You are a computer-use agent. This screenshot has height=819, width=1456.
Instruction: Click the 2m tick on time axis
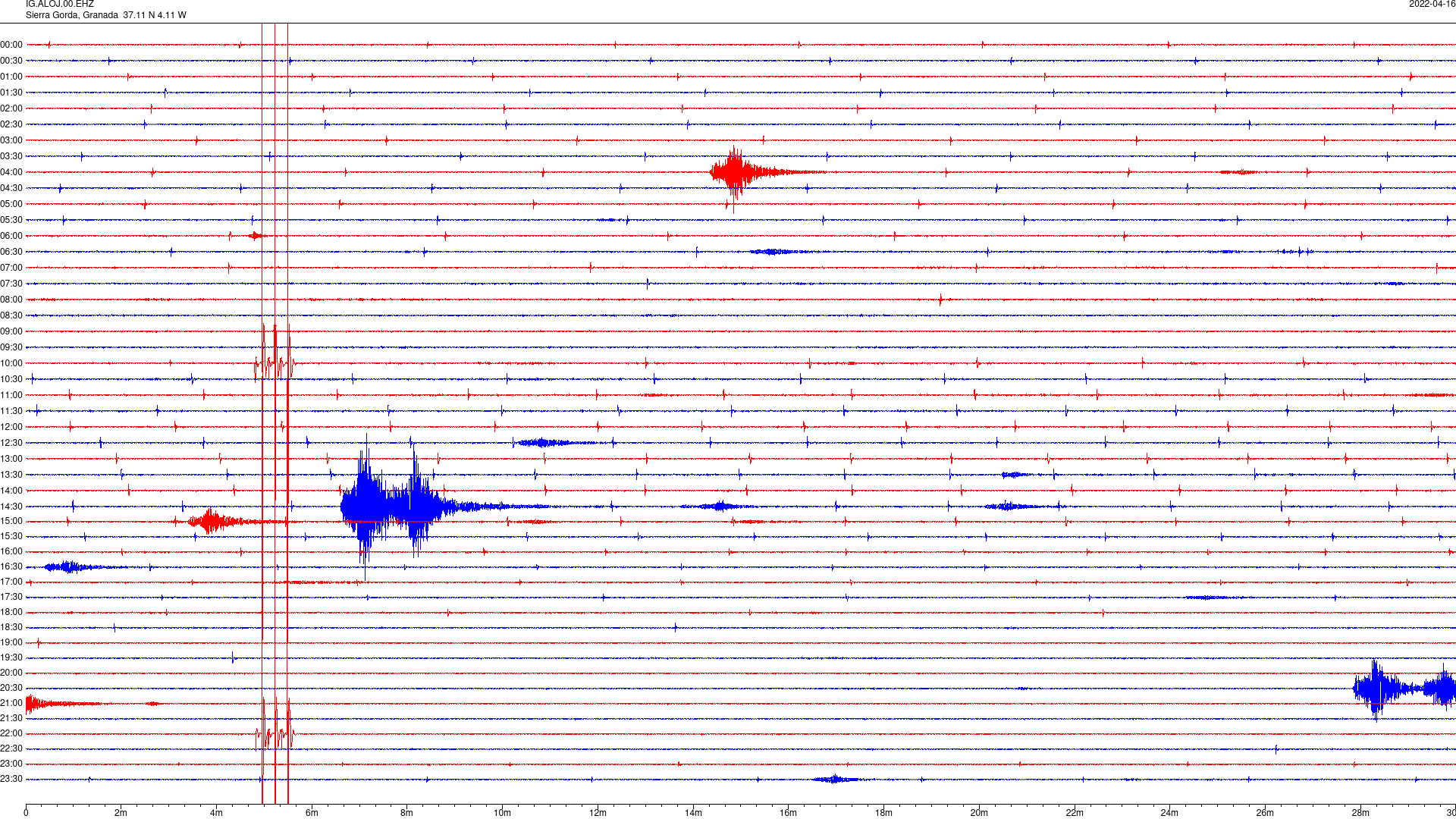(x=121, y=813)
